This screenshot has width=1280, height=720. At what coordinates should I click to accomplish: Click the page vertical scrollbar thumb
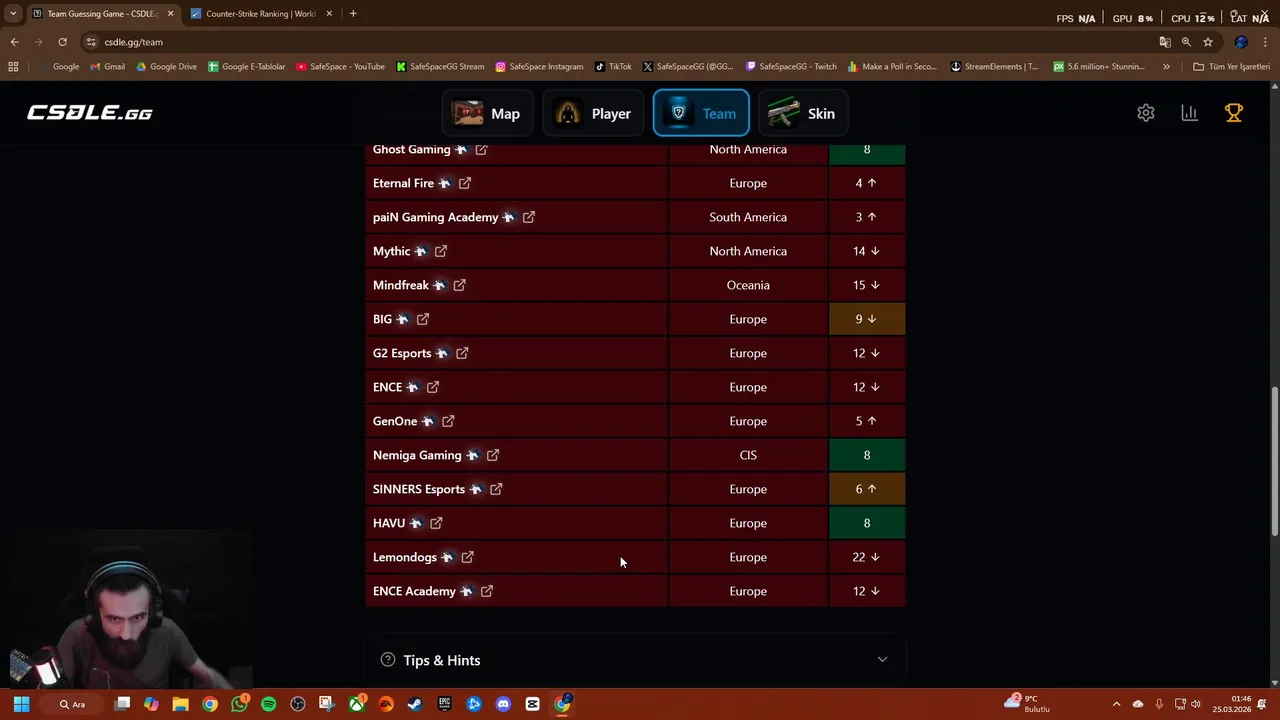click(x=1274, y=463)
